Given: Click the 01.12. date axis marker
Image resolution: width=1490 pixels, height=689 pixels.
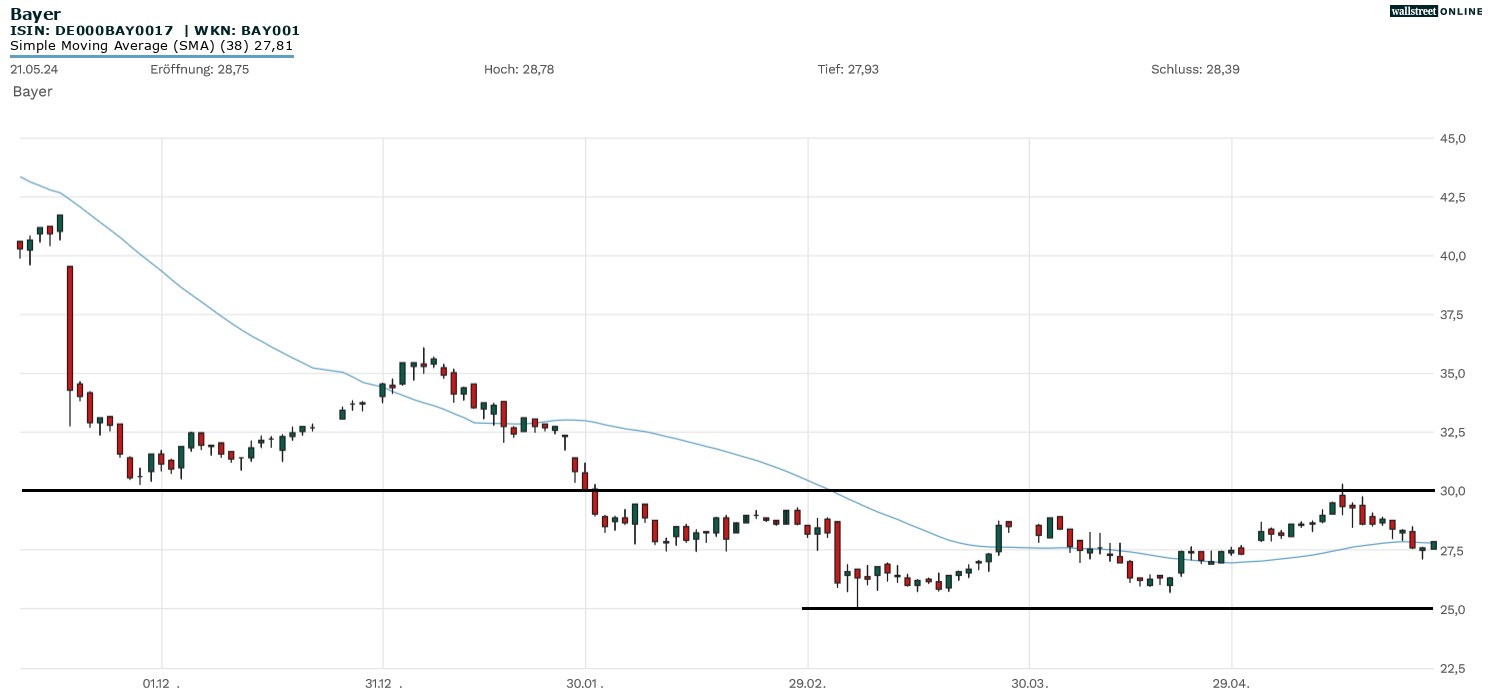Looking at the screenshot, I should [160, 683].
